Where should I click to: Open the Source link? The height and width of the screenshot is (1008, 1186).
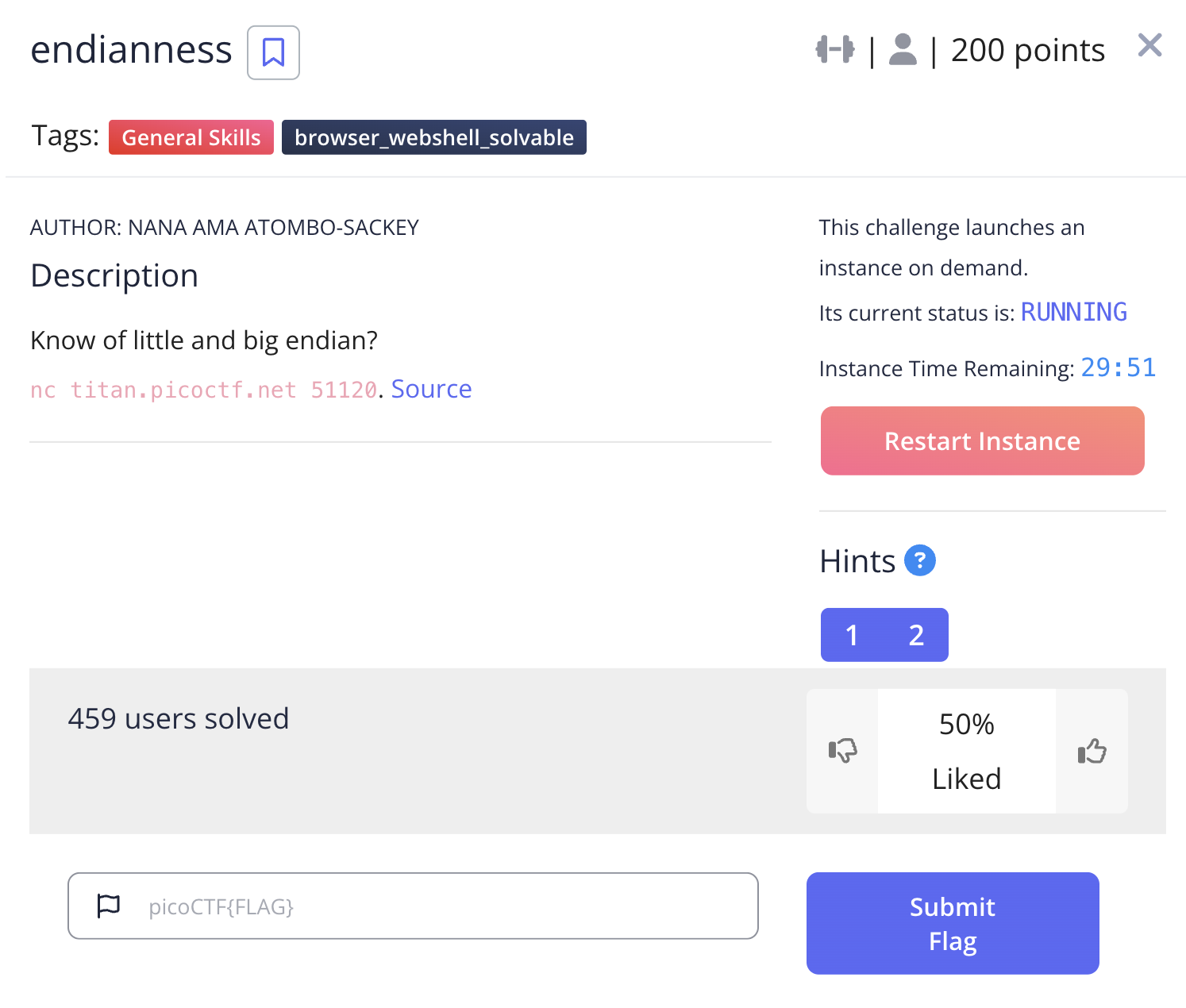tap(431, 388)
